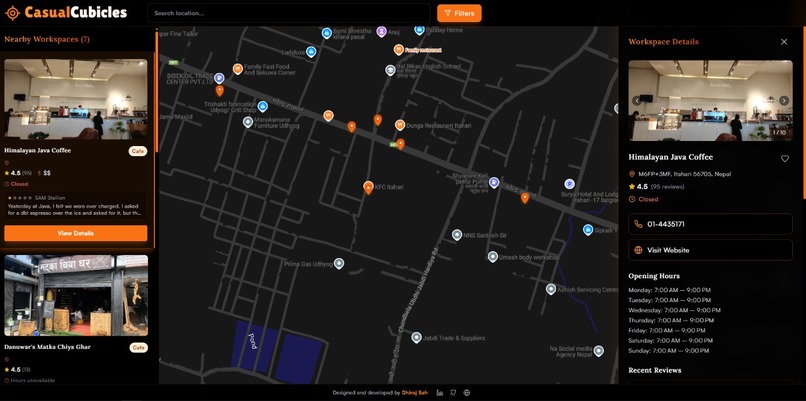Click the CasualCubicles target logo icon
This screenshot has width=806, height=401.
(12, 13)
